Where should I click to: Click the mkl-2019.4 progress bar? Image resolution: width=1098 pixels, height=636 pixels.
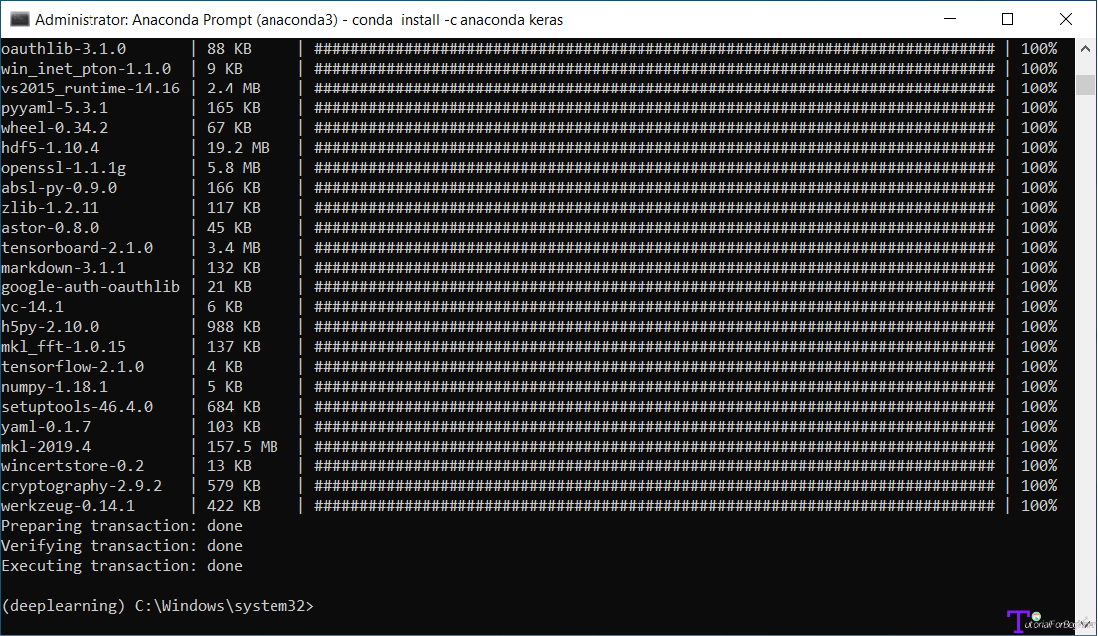tap(654, 446)
